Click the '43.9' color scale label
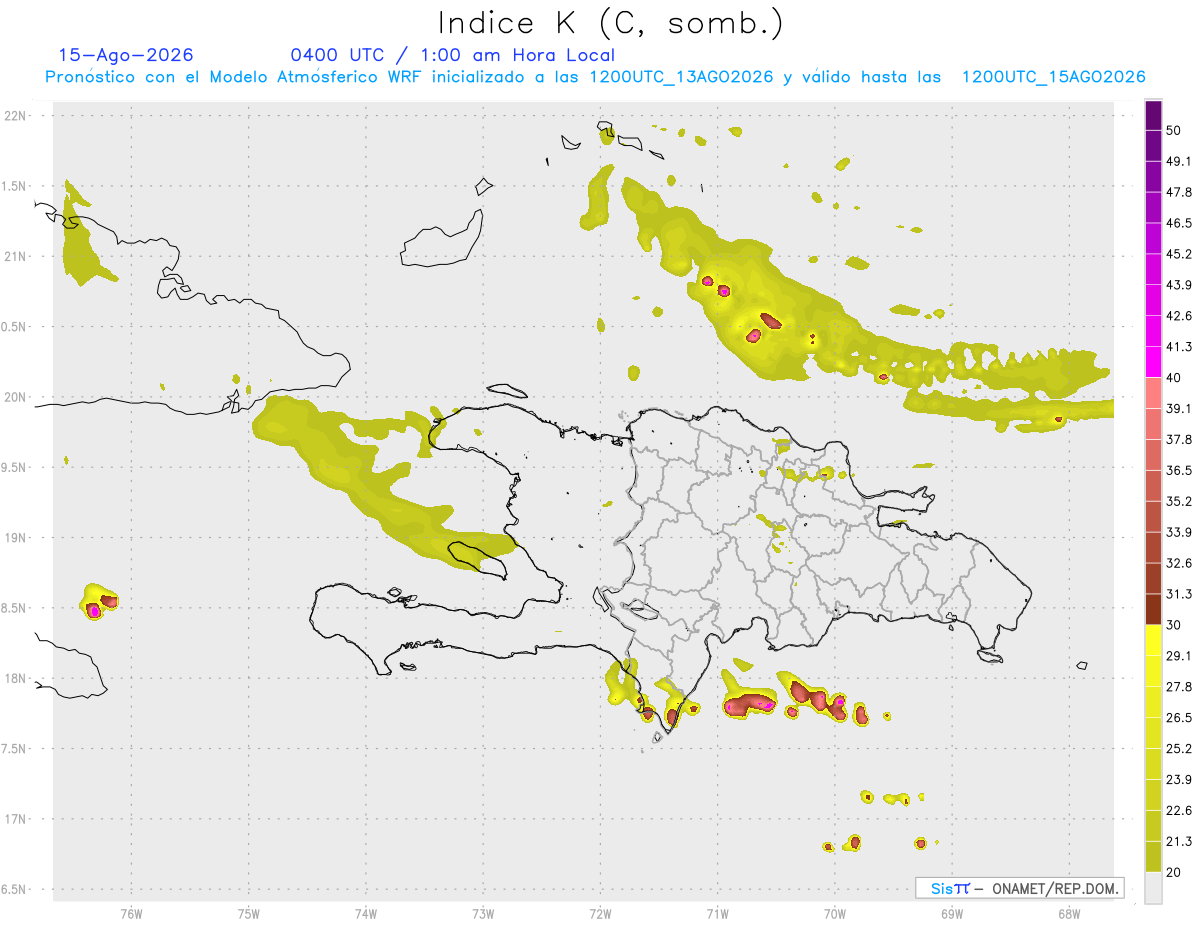This screenshot has width=1200, height=927. 1179,285
